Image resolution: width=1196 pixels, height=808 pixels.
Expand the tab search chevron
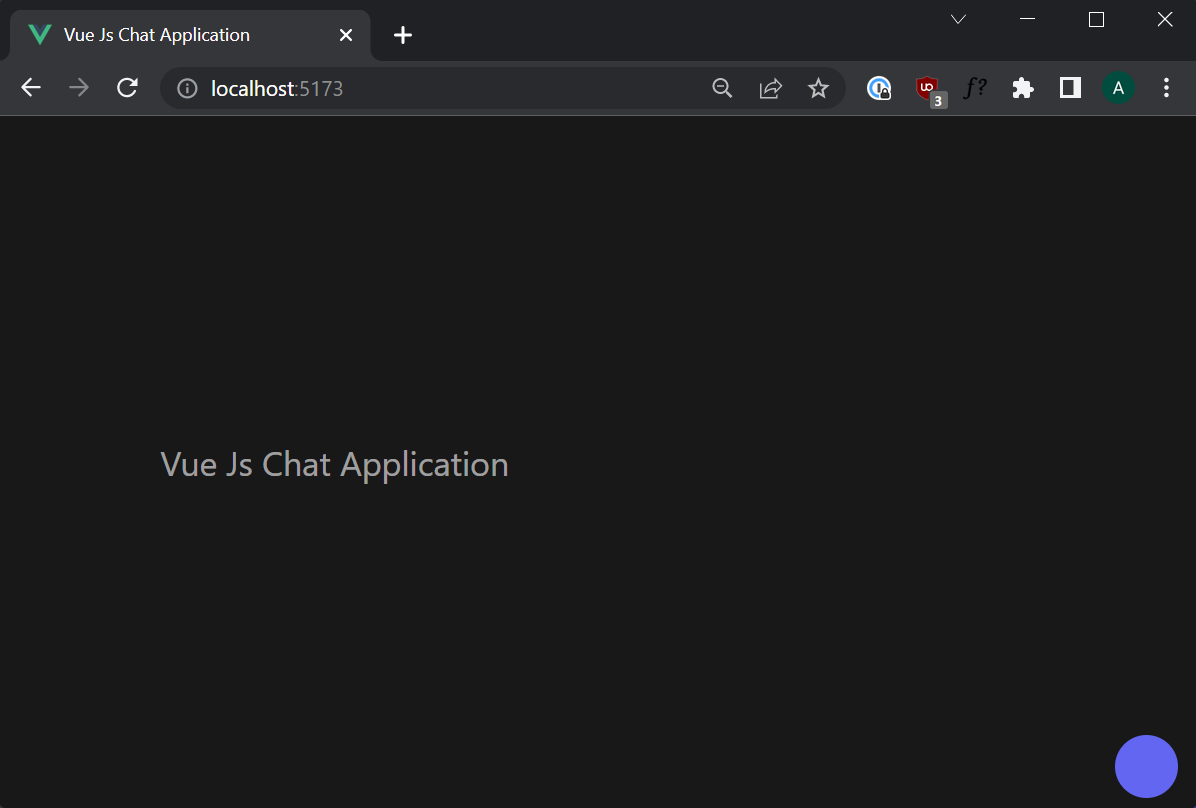pyautogui.click(x=959, y=19)
